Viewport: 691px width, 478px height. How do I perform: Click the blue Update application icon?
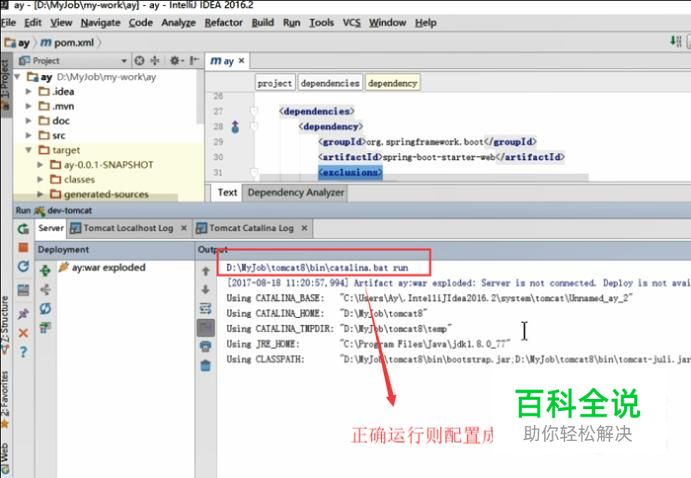coord(23,267)
